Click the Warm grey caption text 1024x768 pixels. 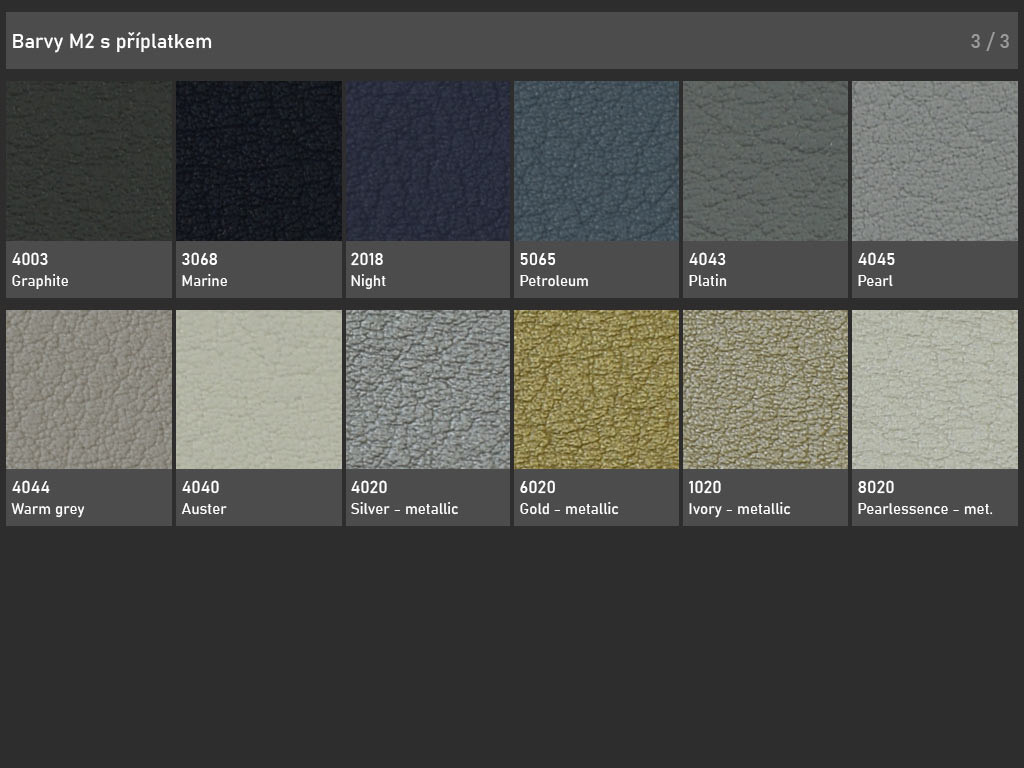[x=48, y=509]
